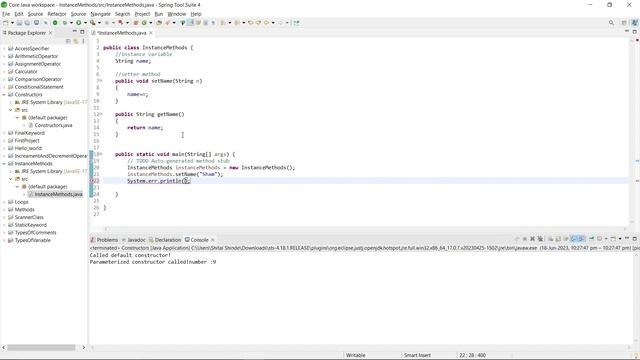Image resolution: width=640 pixels, height=360 pixels.
Task: Switch to the Javadoc tab
Action: pos(133,240)
